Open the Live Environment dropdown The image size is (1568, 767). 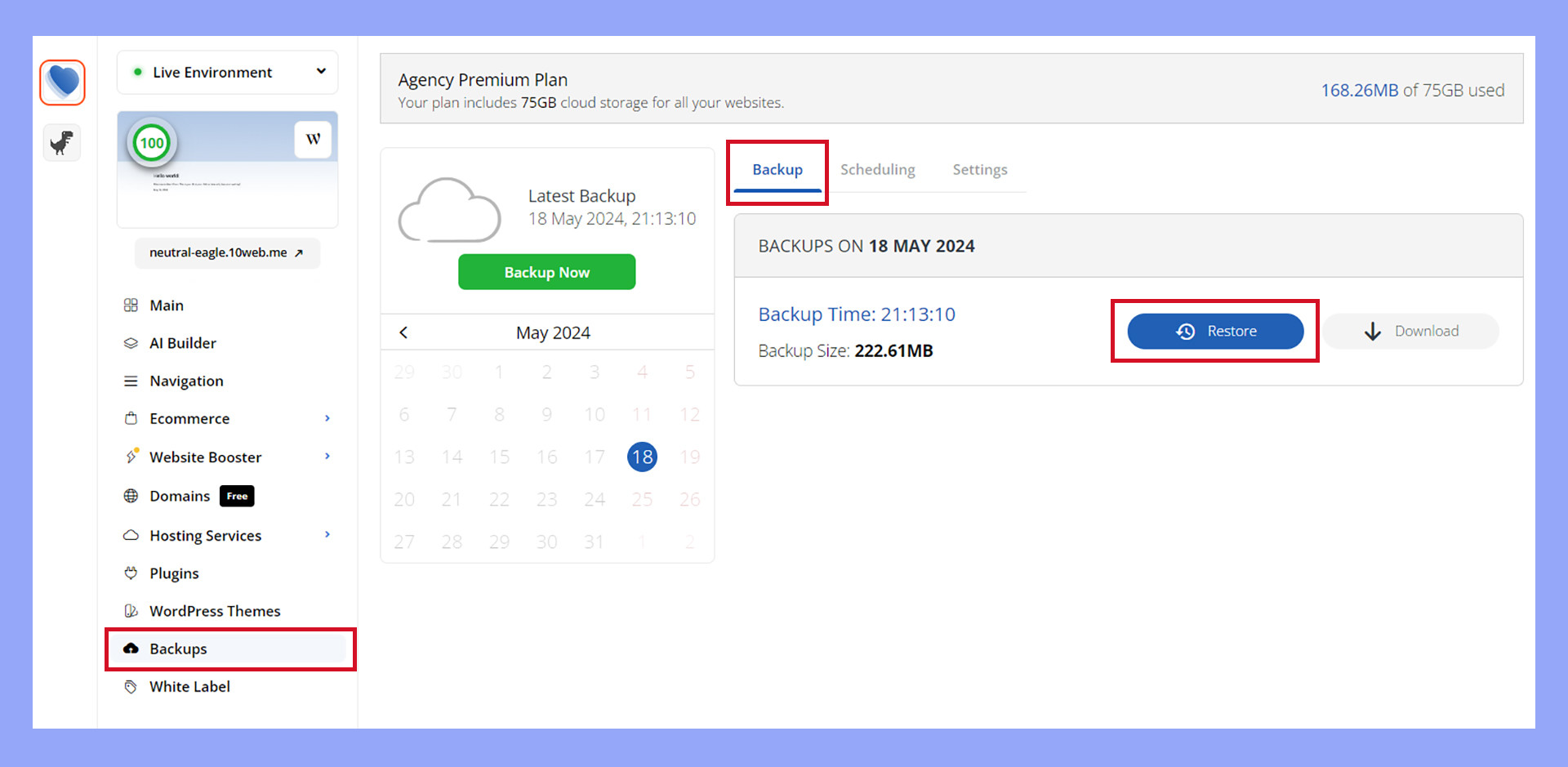click(x=227, y=72)
